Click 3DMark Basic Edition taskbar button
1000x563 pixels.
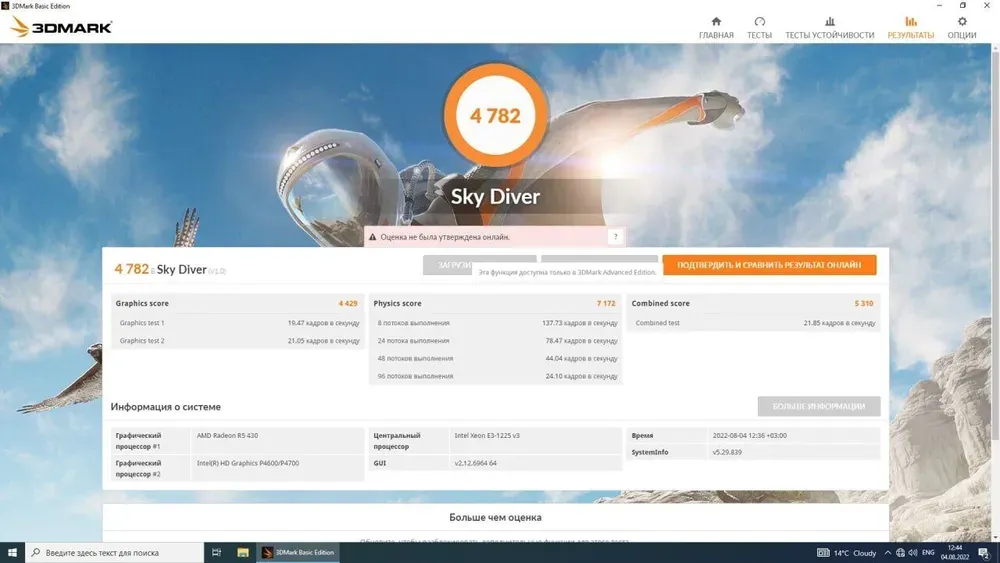point(299,552)
